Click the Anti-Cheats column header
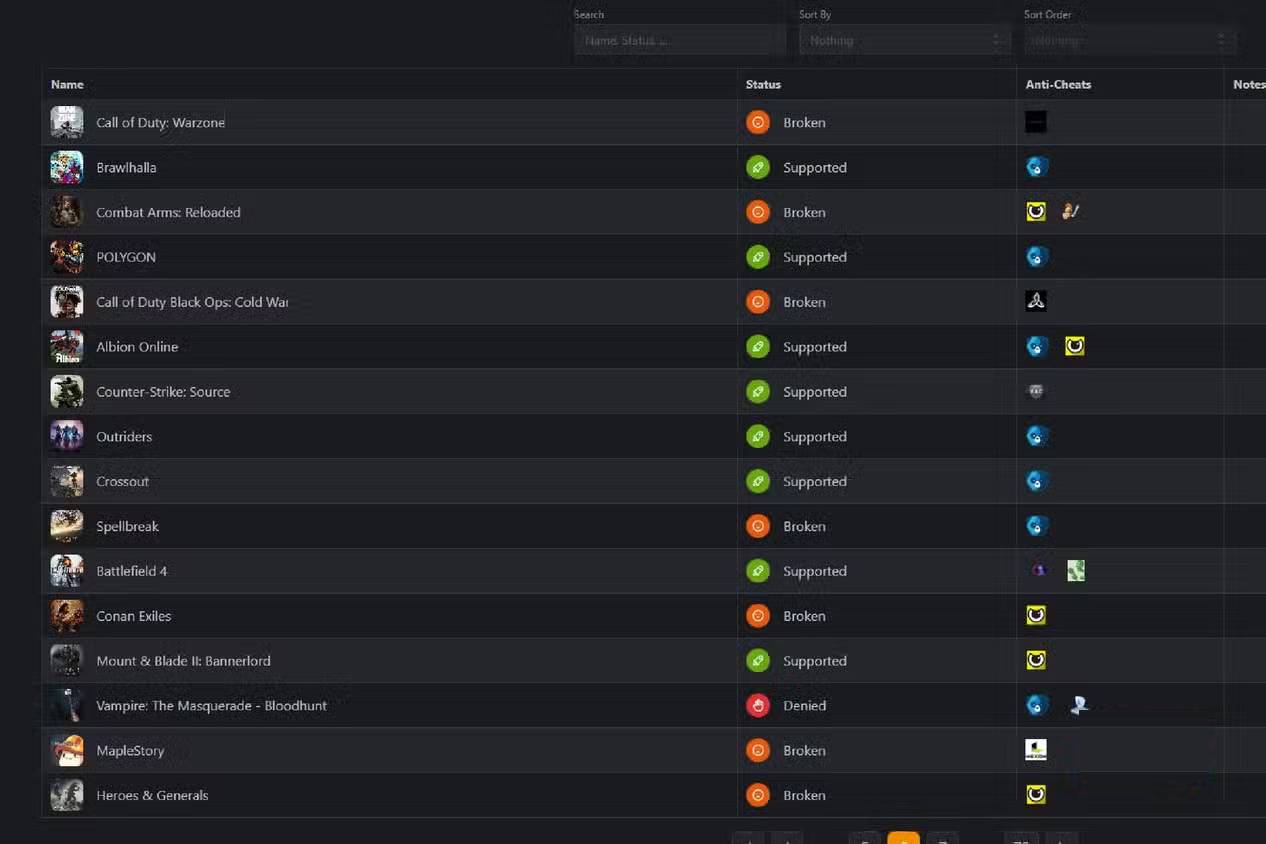The image size is (1266, 844). pos(1058,85)
